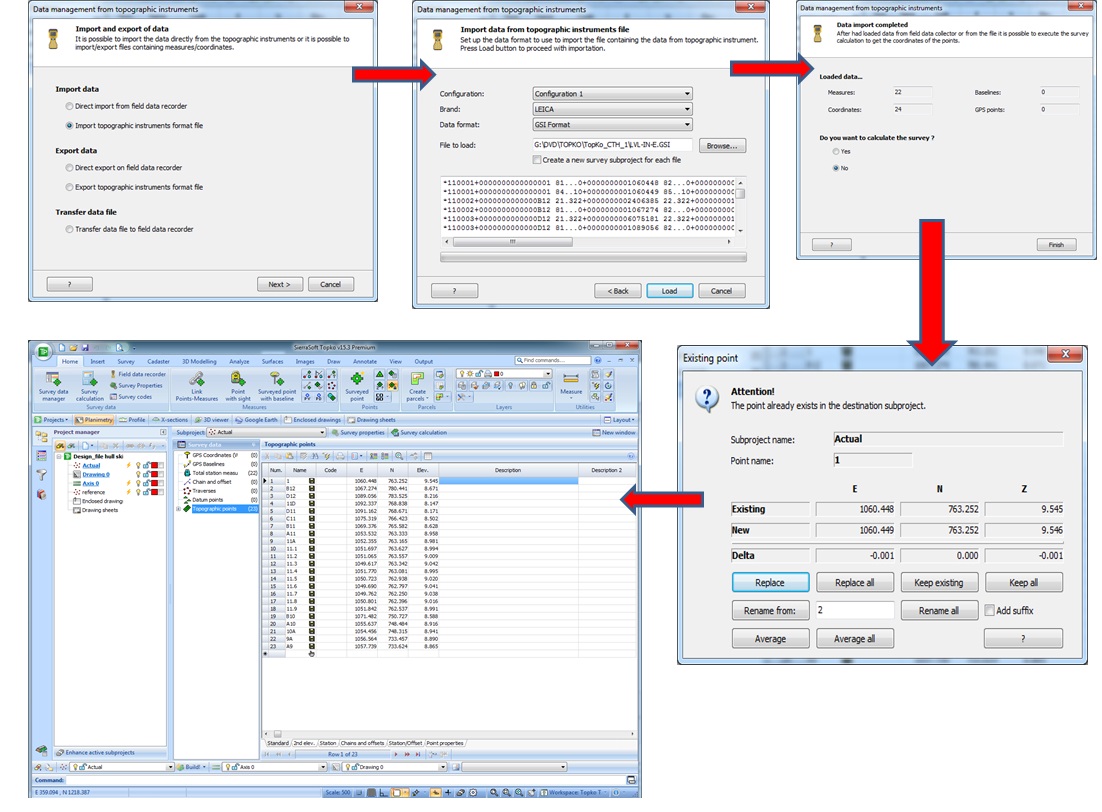Switch to the 3D Modelling ribbon tab
The height and width of the screenshot is (812, 1102).
(198, 361)
